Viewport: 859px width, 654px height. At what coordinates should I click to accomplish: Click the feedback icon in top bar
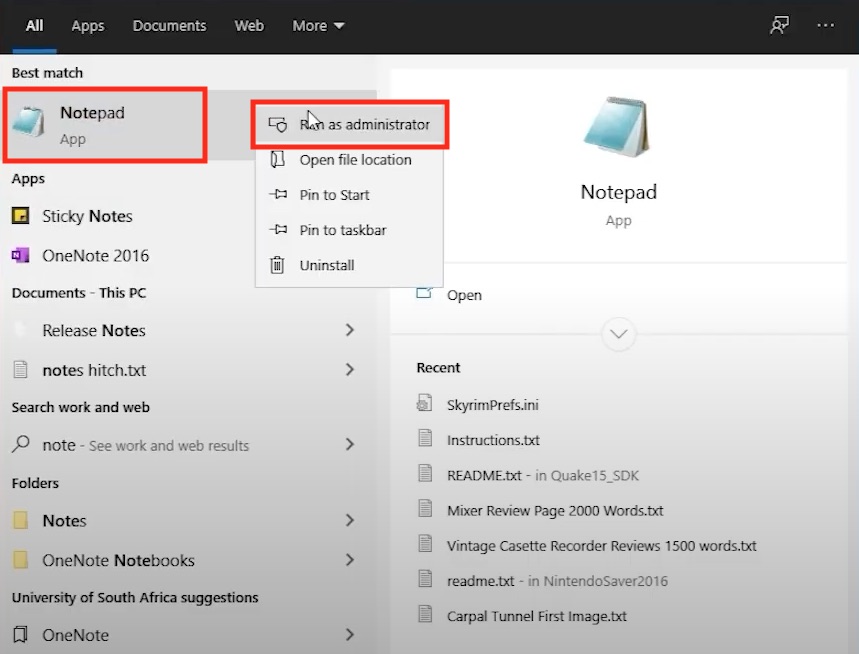point(779,26)
